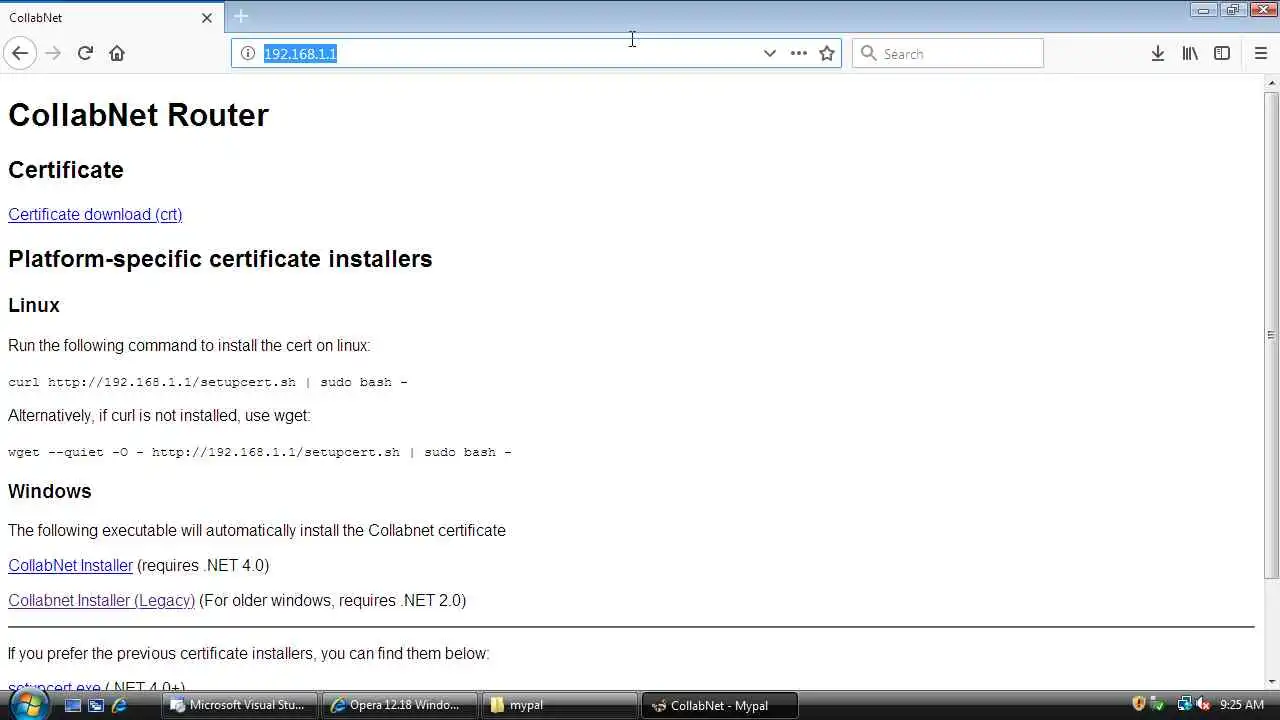Reload the current page
Image resolution: width=1280 pixels, height=720 pixels.
[x=85, y=53]
